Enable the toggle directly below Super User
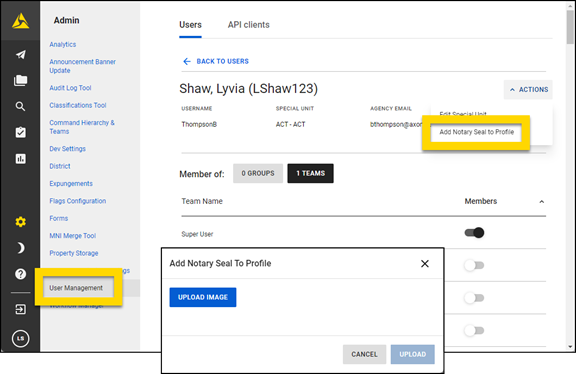The width and height of the screenshot is (576, 374). pos(474,265)
